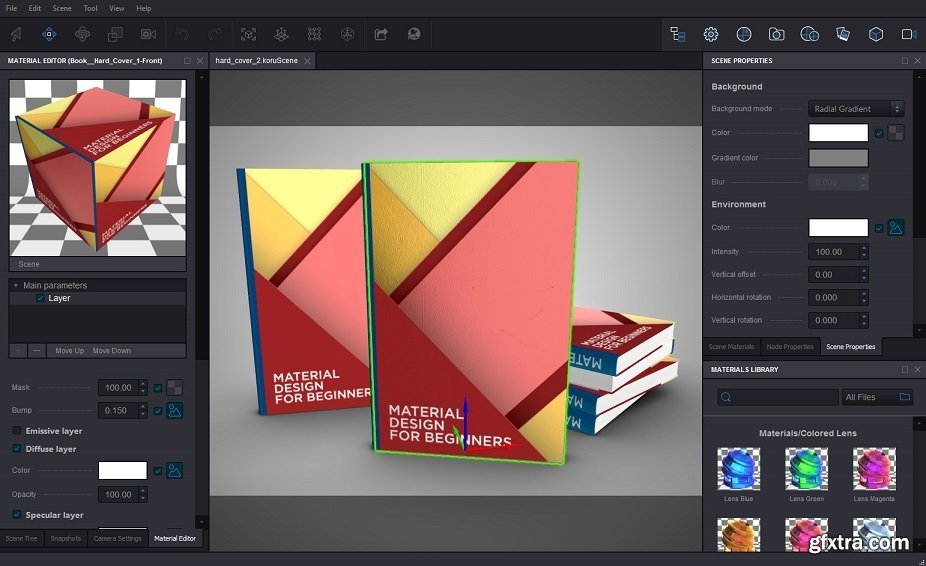Click the Move Up button
Image resolution: width=926 pixels, height=566 pixels.
coord(69,351)
